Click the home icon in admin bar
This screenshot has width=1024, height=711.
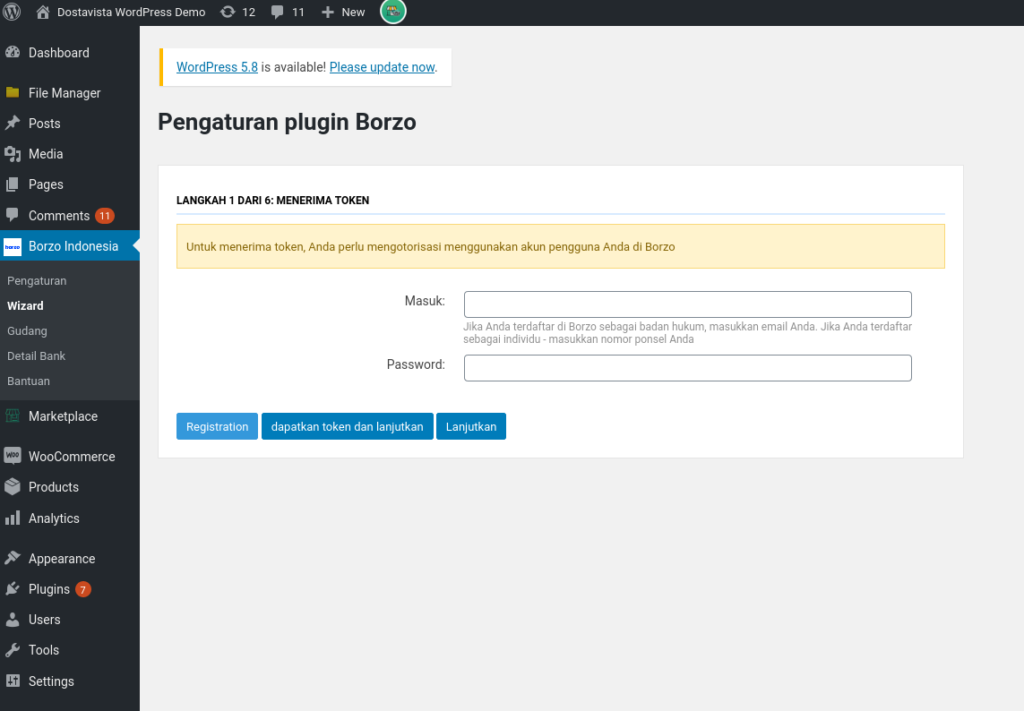42,12
